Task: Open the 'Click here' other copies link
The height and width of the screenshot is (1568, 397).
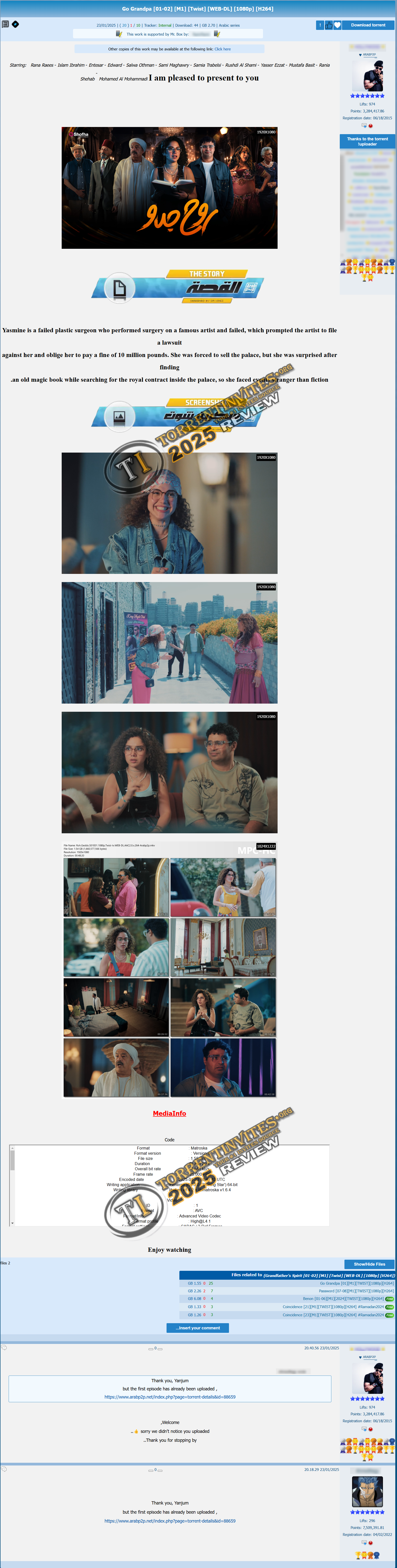Action: click(x=223, y=49)
